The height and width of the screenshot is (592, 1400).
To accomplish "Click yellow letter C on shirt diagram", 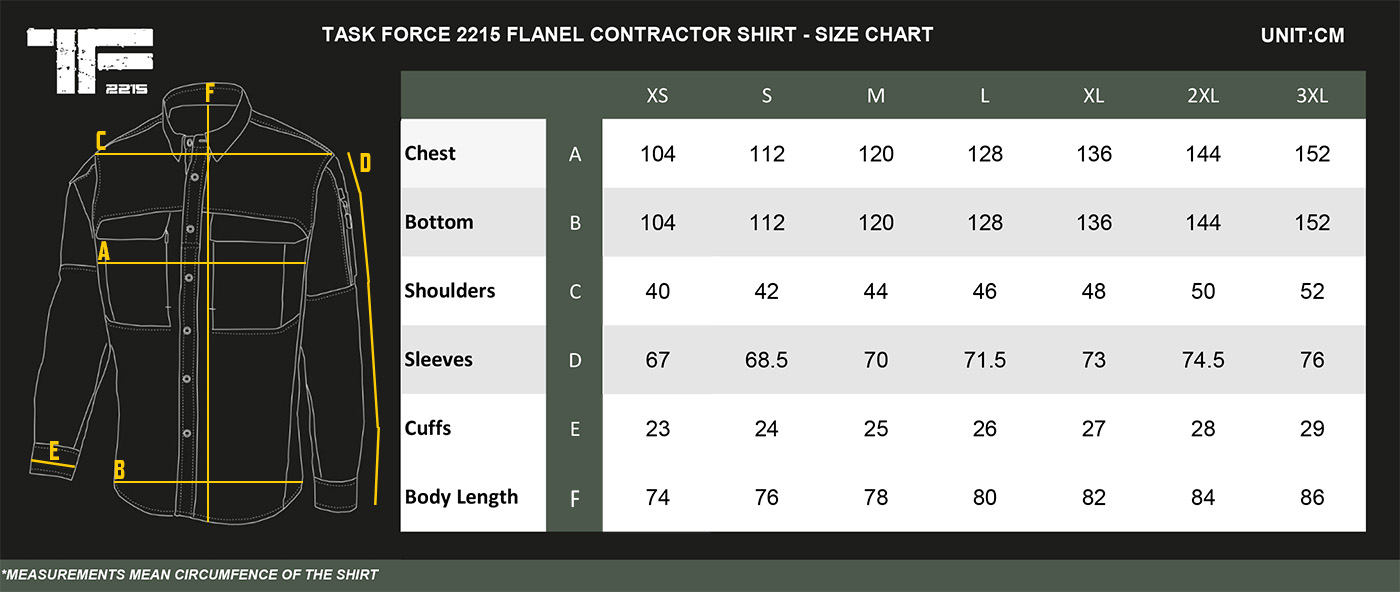I will point(101,141).
